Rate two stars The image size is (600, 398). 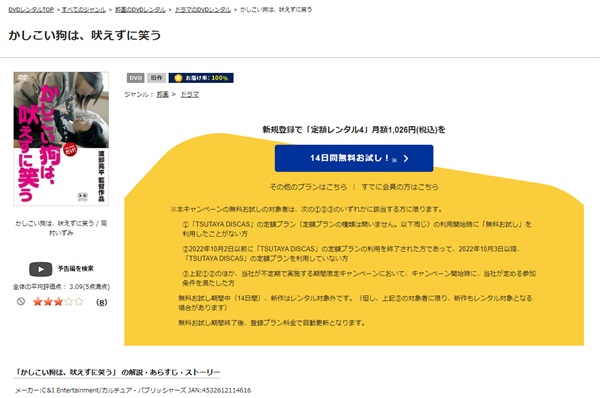[48, 302]
